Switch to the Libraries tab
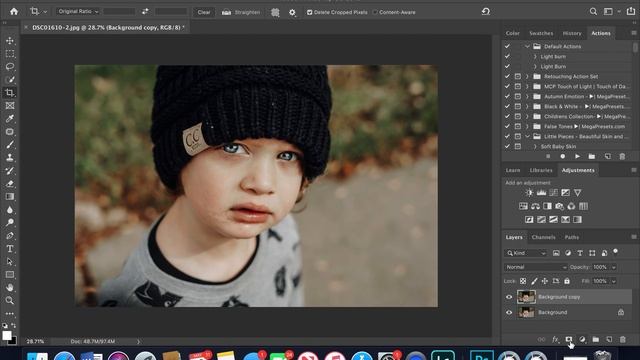640x360 pixels. [x=541, y=170]
